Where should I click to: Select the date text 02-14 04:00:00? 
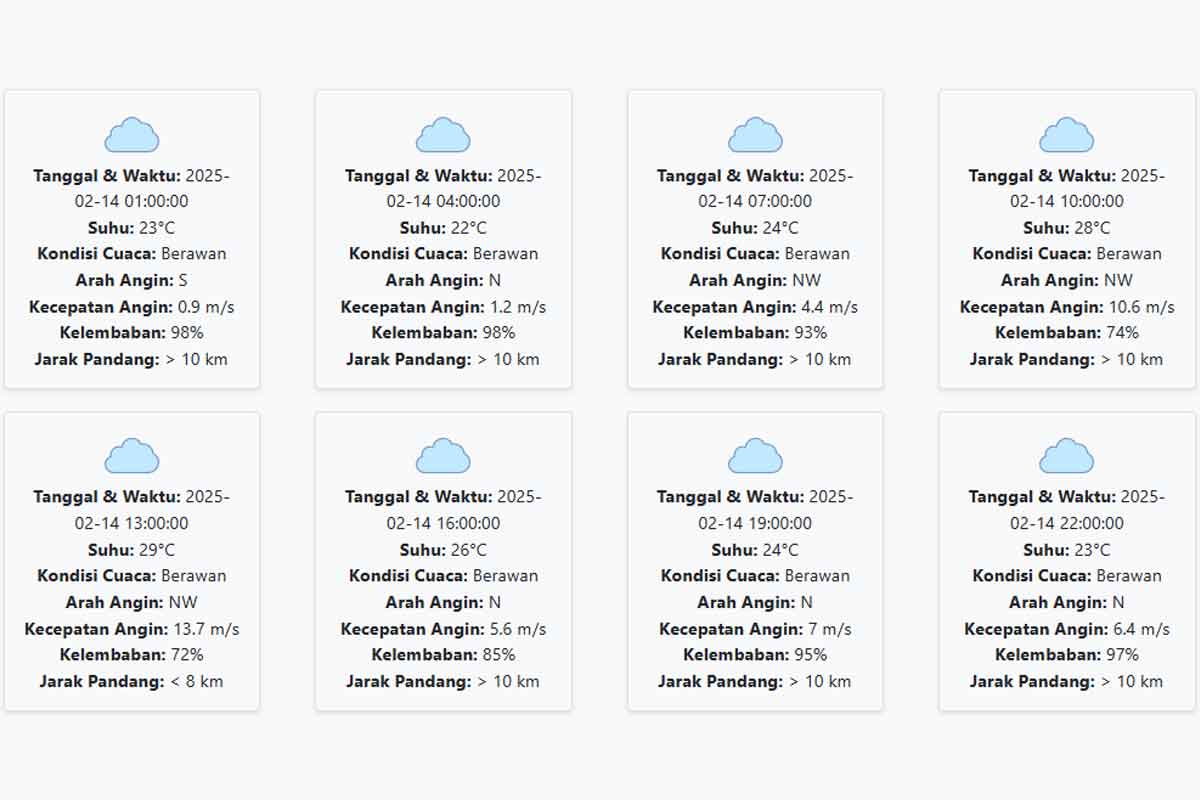click(443, 201)
